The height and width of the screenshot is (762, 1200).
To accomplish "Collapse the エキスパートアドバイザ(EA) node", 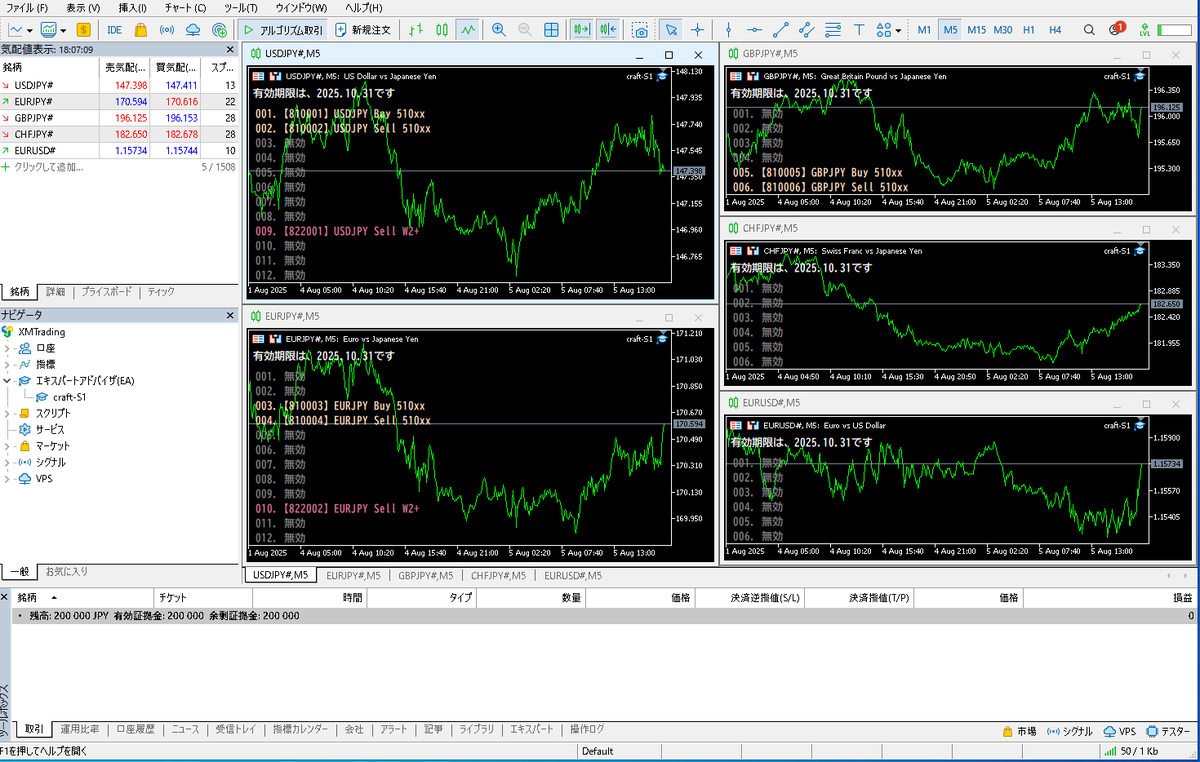I will pos(8,380).
